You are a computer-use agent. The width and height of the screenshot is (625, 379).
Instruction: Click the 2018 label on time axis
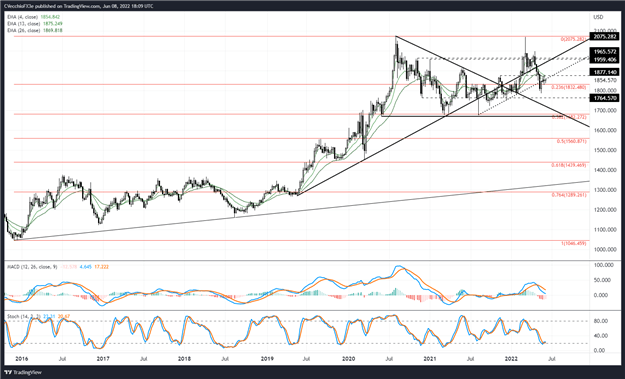[x=184, y=359]
